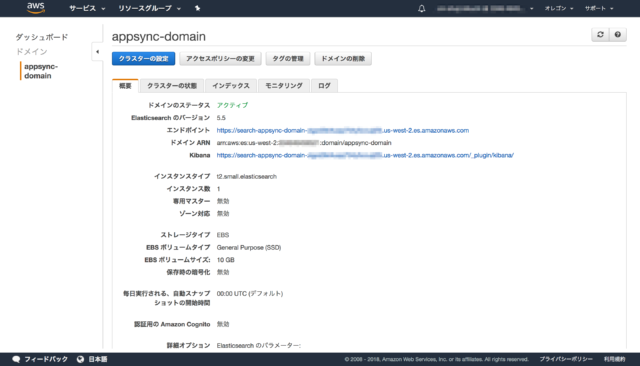Open the notifications bell
The width and height of the screenshot is (640, 366).
[422, 9]
